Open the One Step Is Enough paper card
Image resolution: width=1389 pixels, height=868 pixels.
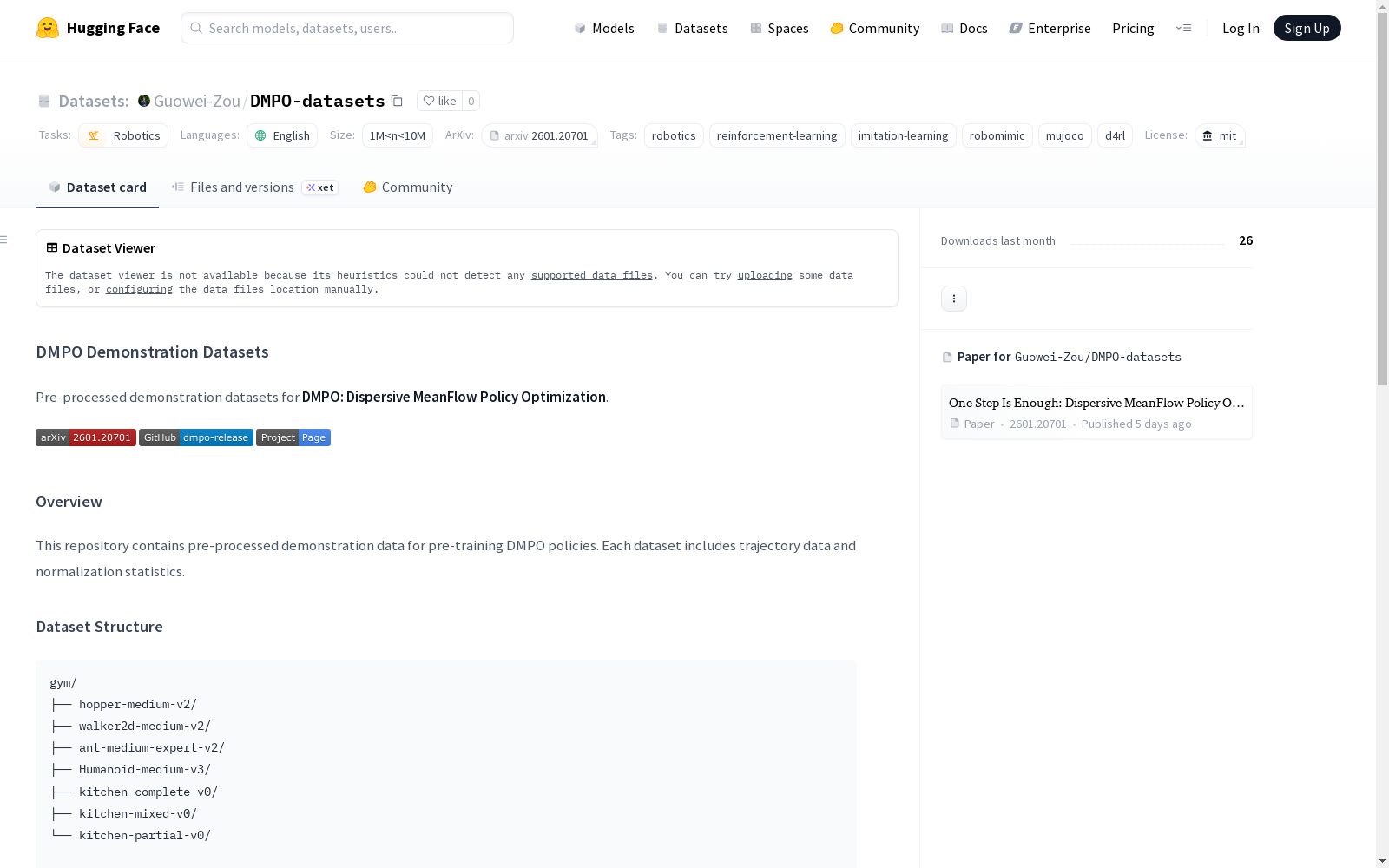[x=1096, y=412]
